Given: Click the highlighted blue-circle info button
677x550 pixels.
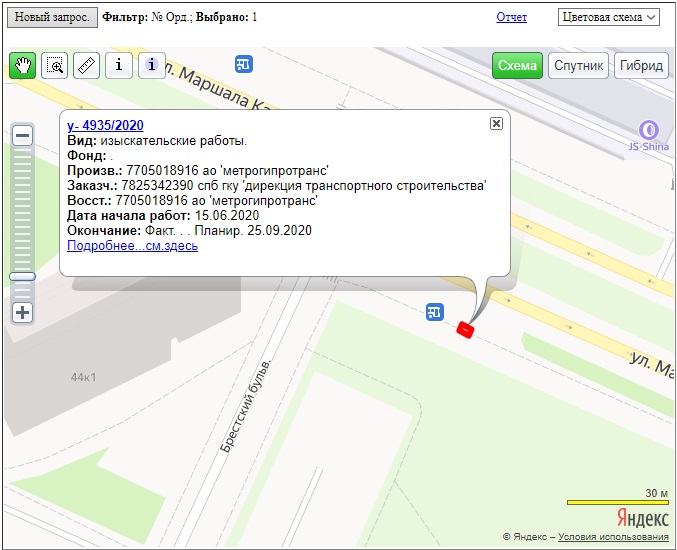Looking at the screenshot, I should [151, 66].
